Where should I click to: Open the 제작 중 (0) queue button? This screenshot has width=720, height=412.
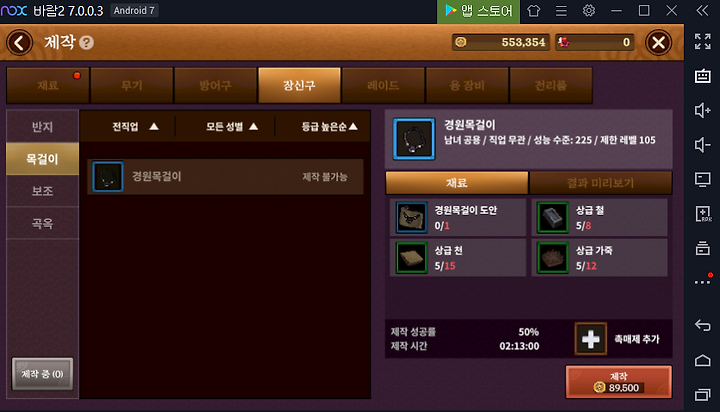[42, 374]
